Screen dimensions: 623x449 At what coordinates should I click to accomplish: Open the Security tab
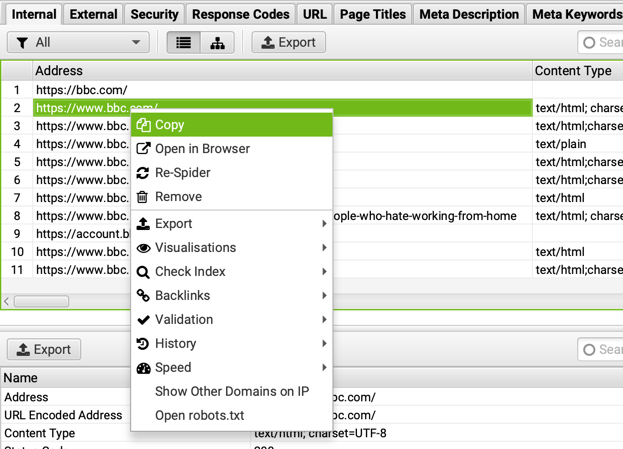pos(154,14)
